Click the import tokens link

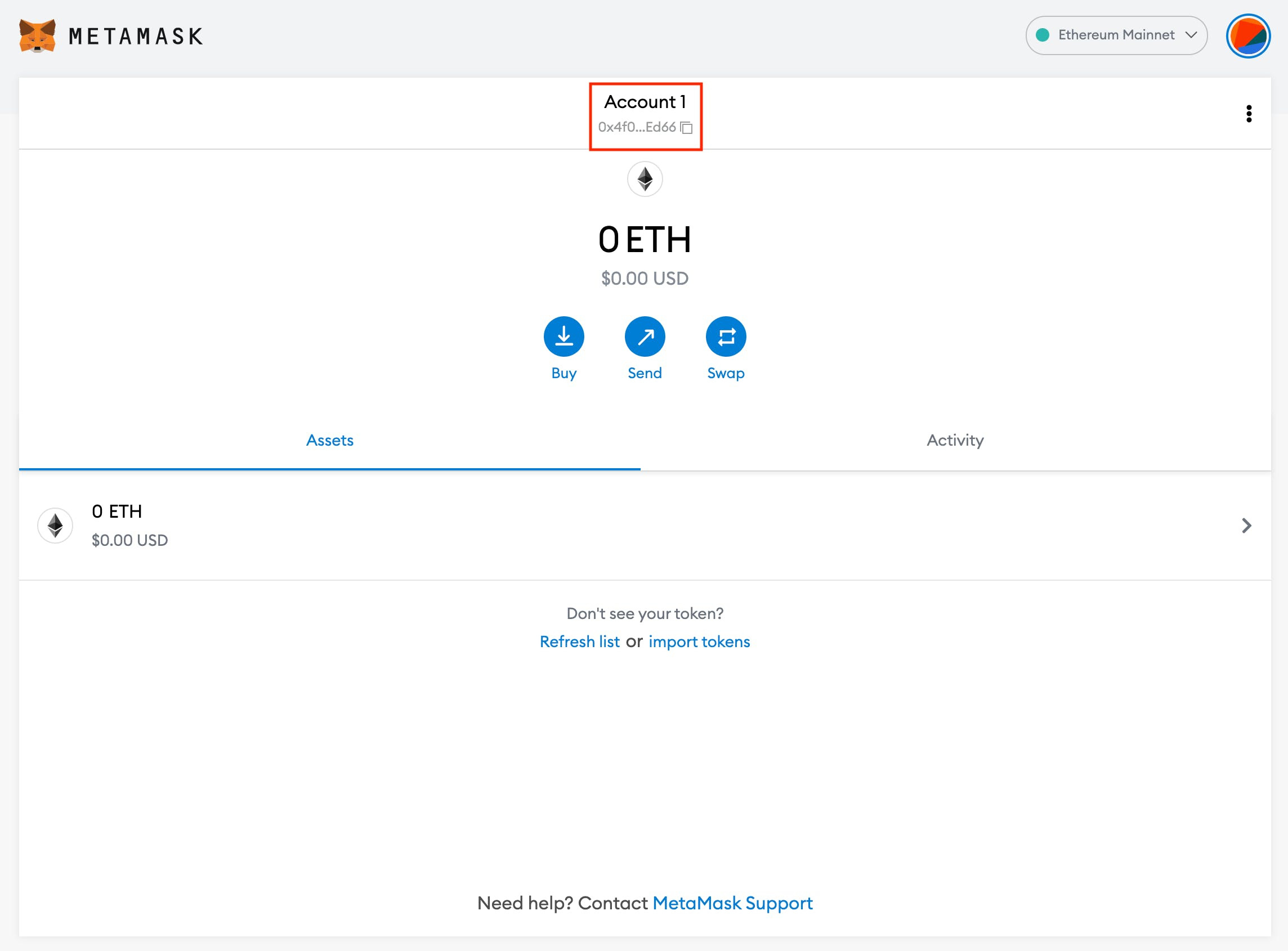pos(699,642)
